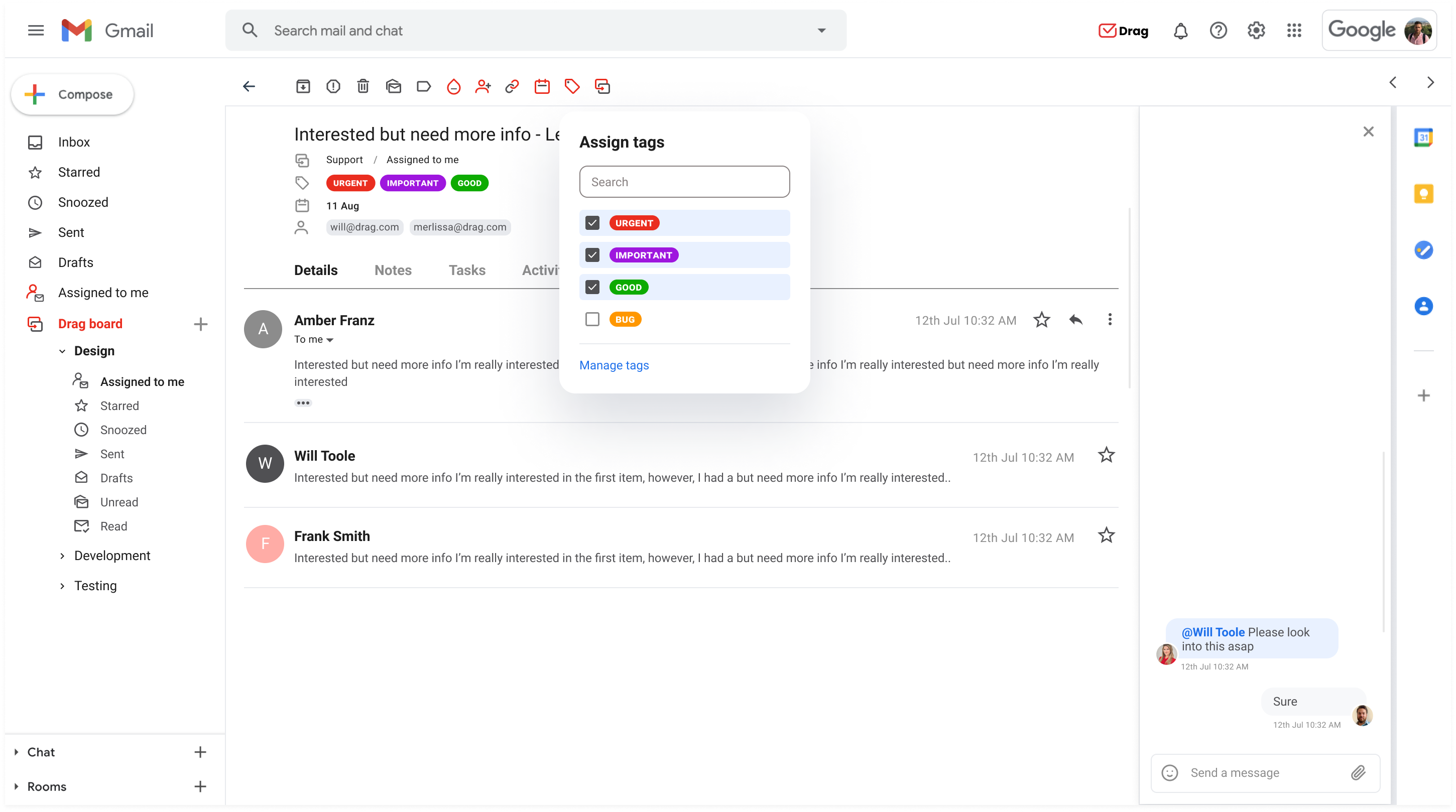Open Google Calendar side panel icon
The width and height of the screenshot is (1456, 812).
click(1423, 138)
